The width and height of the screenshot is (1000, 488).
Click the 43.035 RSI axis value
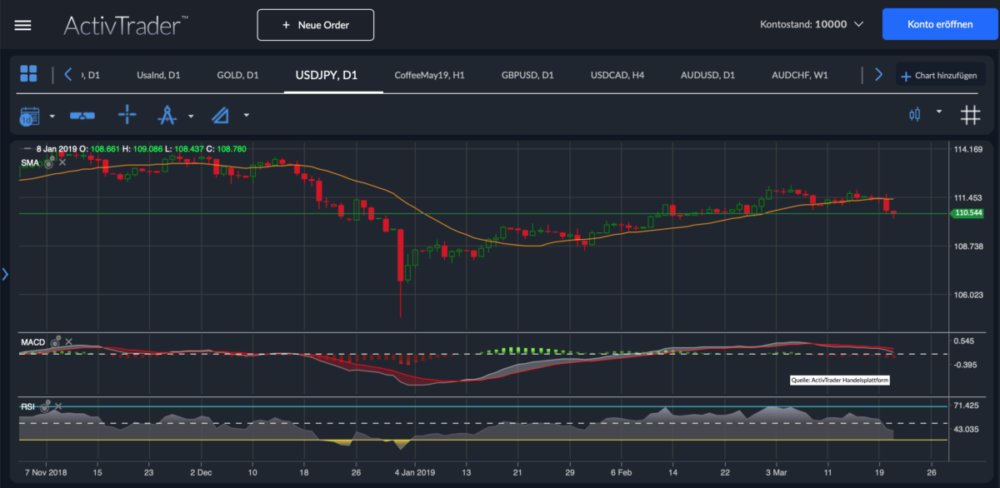pos(966,429)
